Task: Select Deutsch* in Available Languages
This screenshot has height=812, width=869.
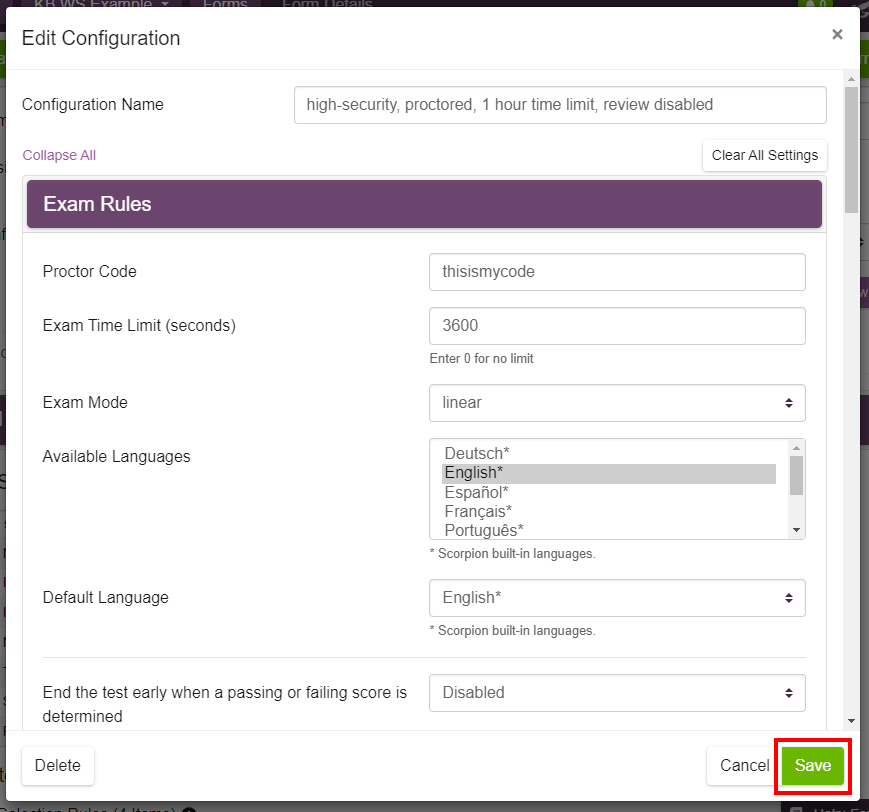Action: [609, 453]
